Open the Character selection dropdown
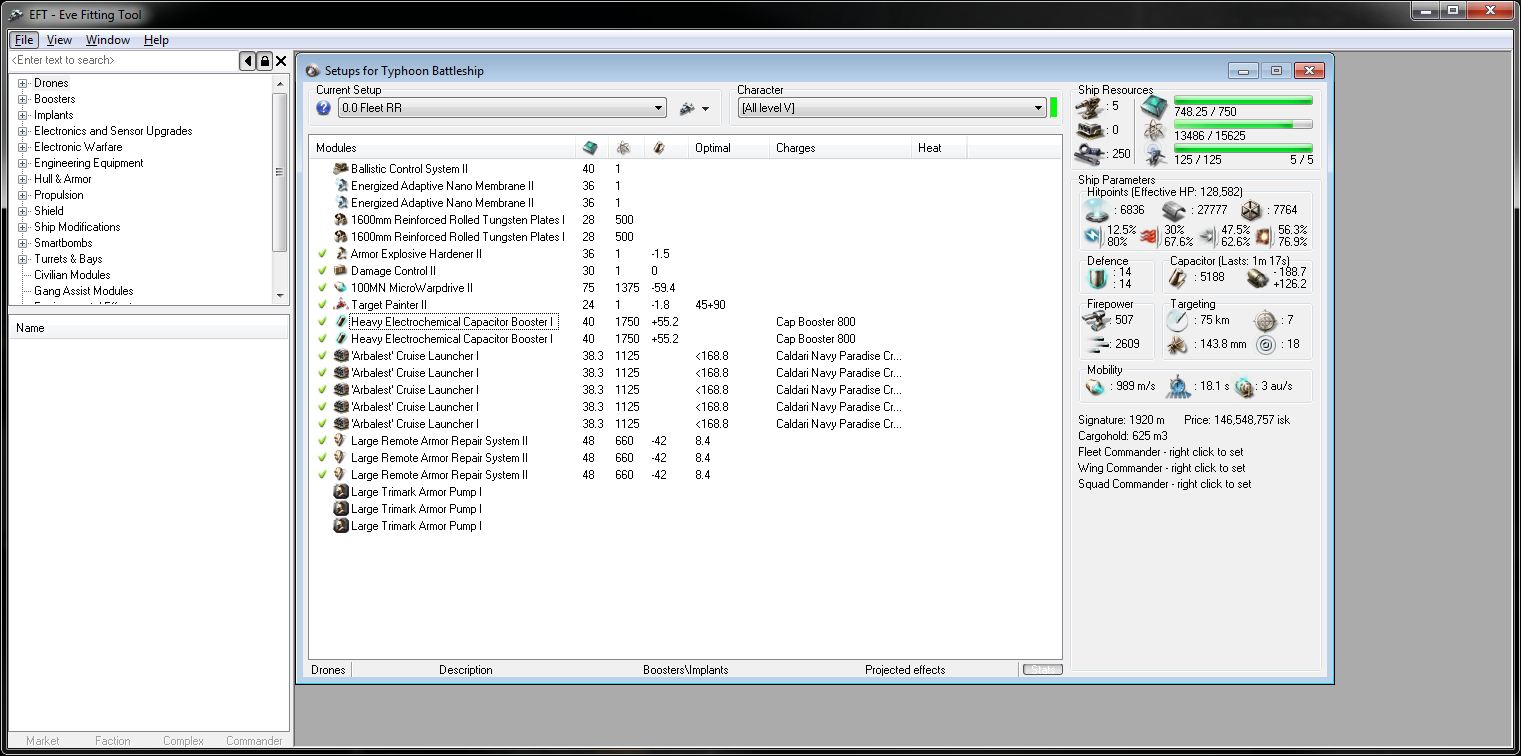Image resolution: width=1521 pixels, height=756 pixels. [1037, 108]
